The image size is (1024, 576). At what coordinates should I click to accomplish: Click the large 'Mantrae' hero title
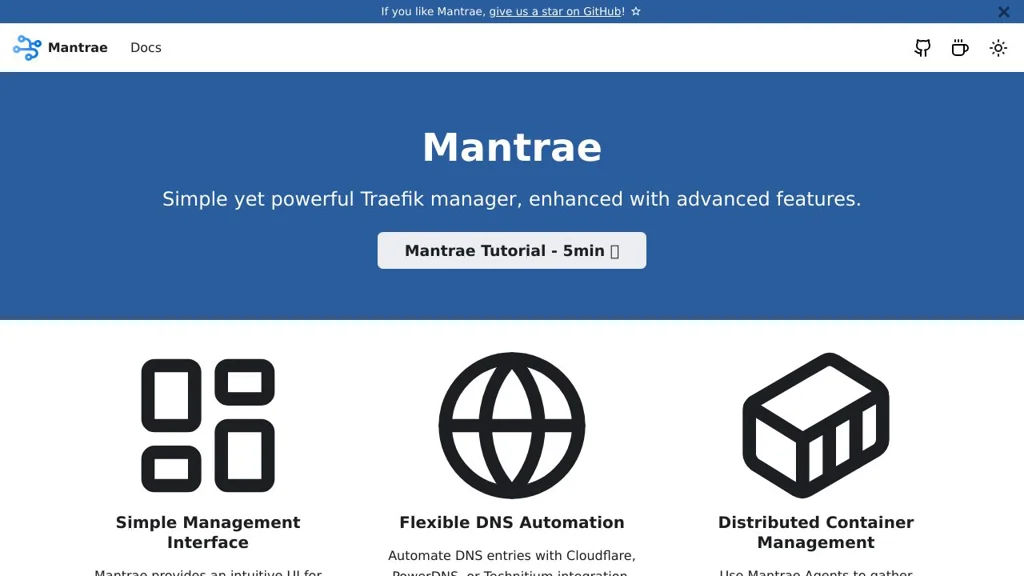click(x=512, y=148)
